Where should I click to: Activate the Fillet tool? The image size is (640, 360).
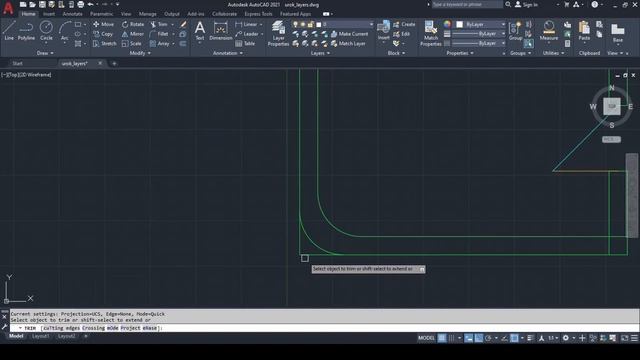coord(159,34)
